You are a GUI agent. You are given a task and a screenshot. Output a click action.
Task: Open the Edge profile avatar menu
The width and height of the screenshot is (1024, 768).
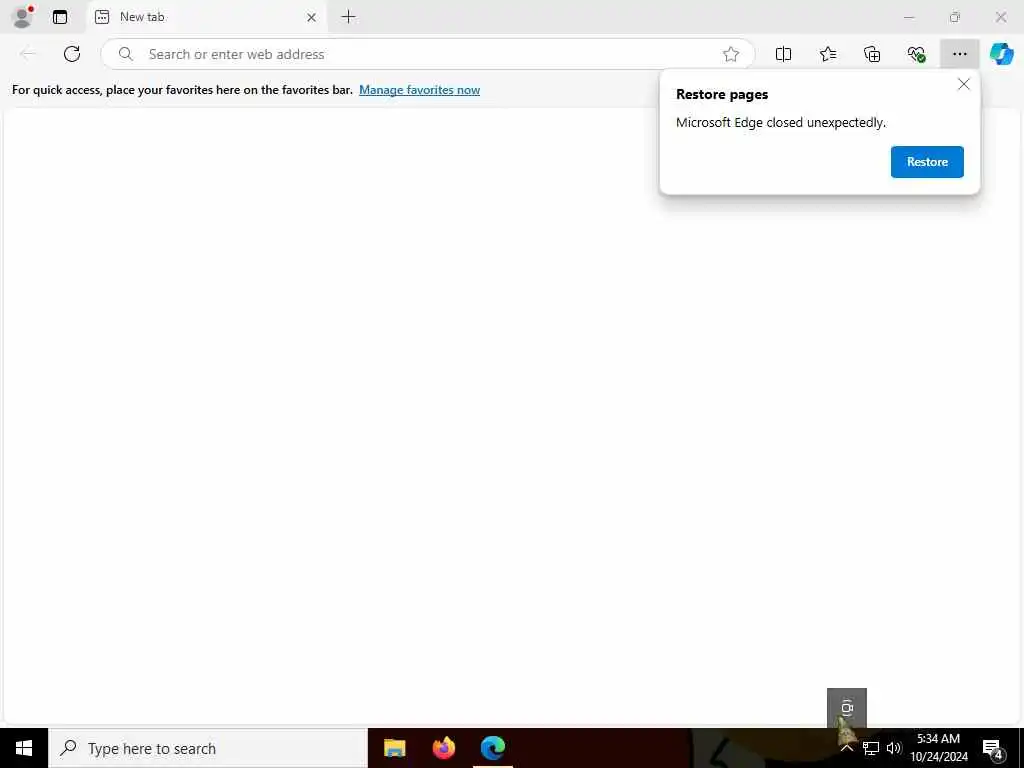[x=23, y=17]
